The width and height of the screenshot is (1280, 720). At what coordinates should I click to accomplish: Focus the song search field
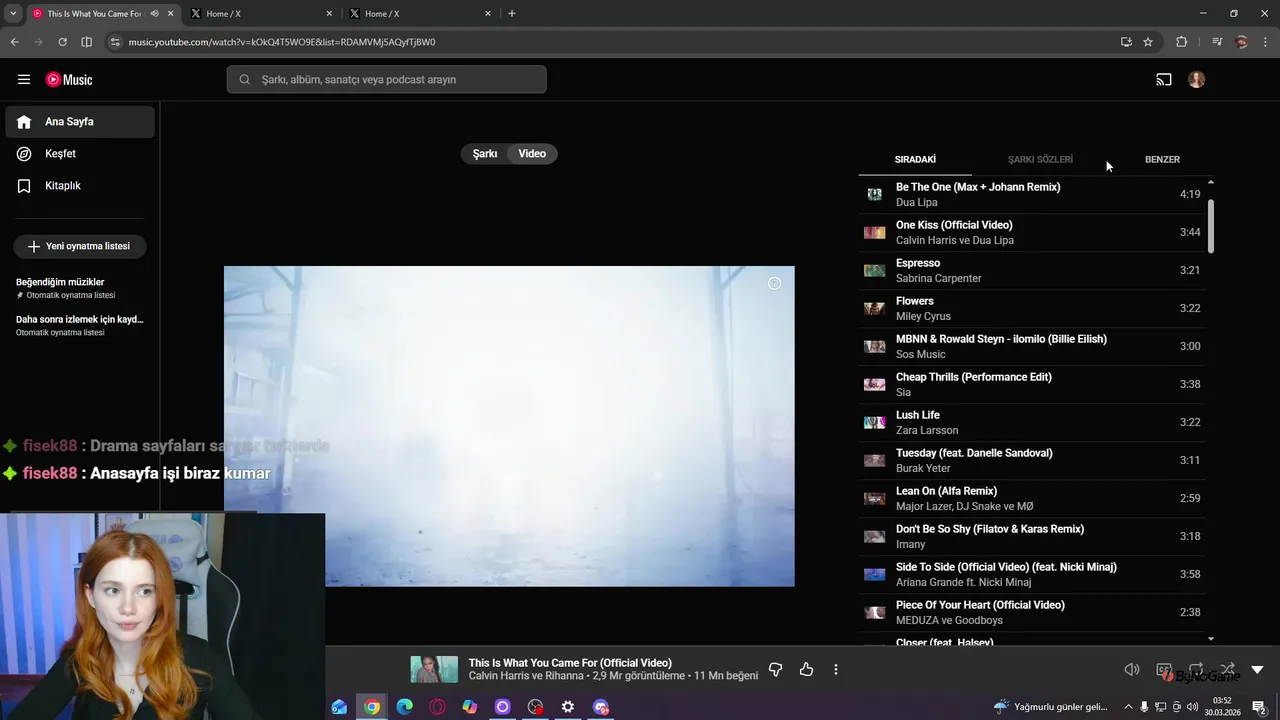click(x=386, y=80)
